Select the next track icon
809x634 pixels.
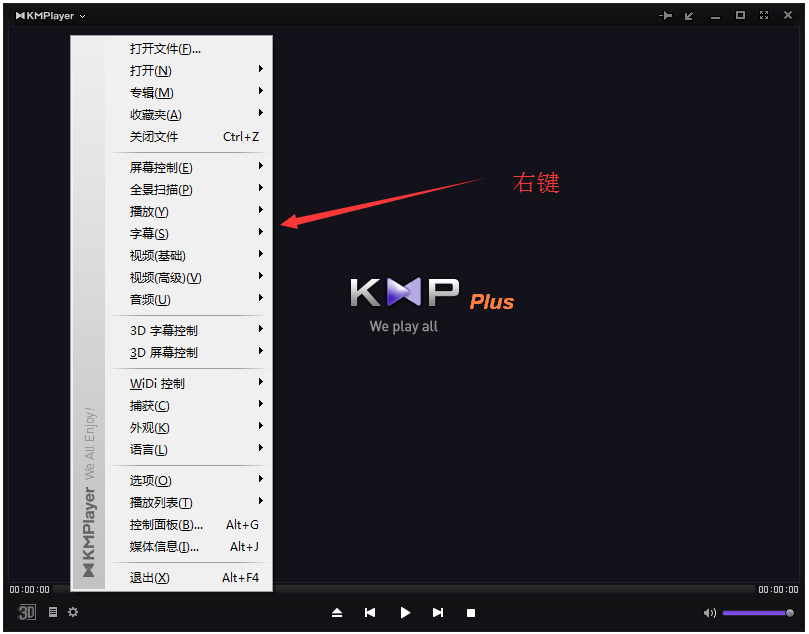click(438, 613)
